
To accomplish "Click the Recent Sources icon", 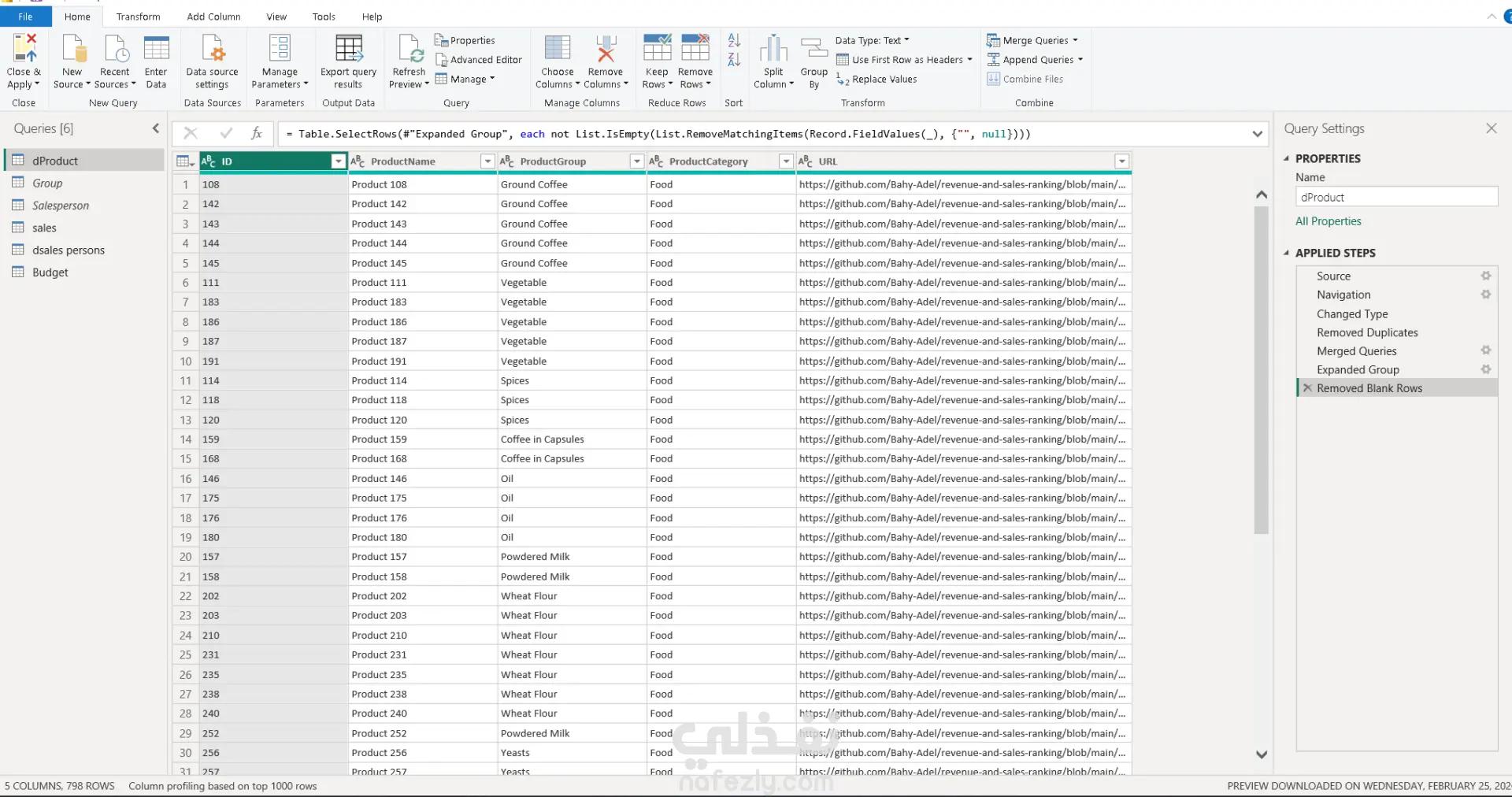I will (116, 48).
